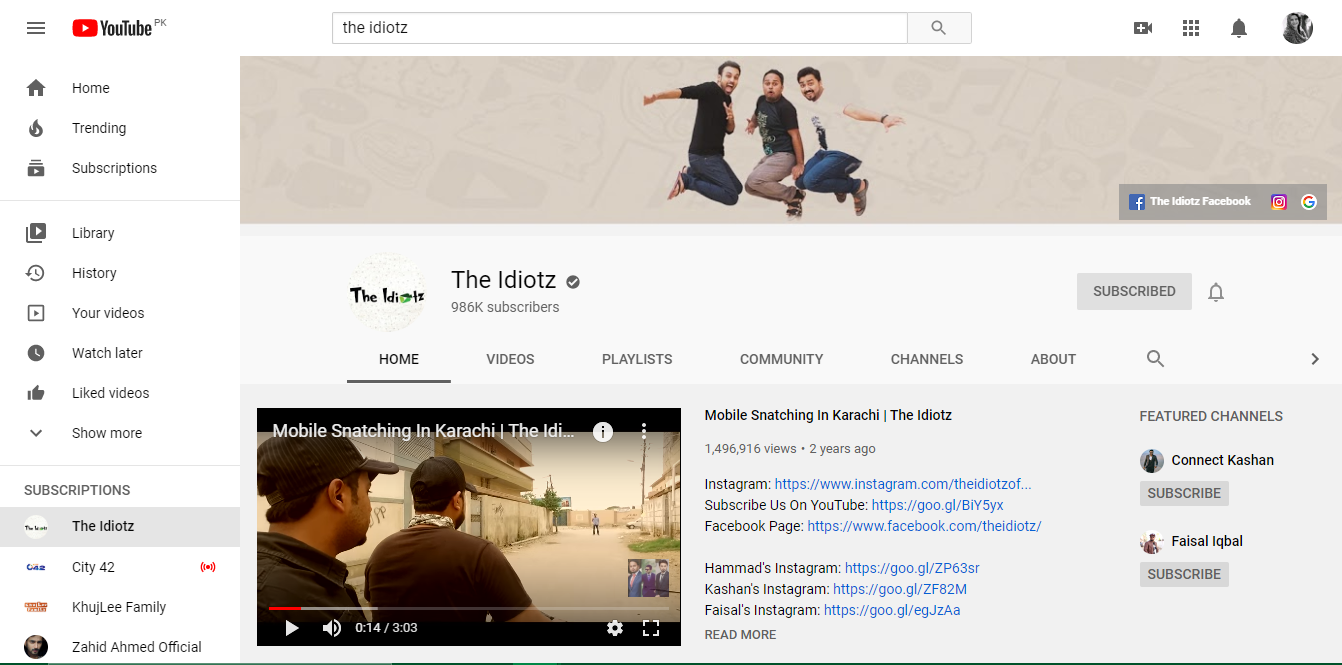The height and width of the screenshot is (665, 1342).
Task: Switch to the CHANNELS tab
Action: pyautogui.click(x=927, y=359)
